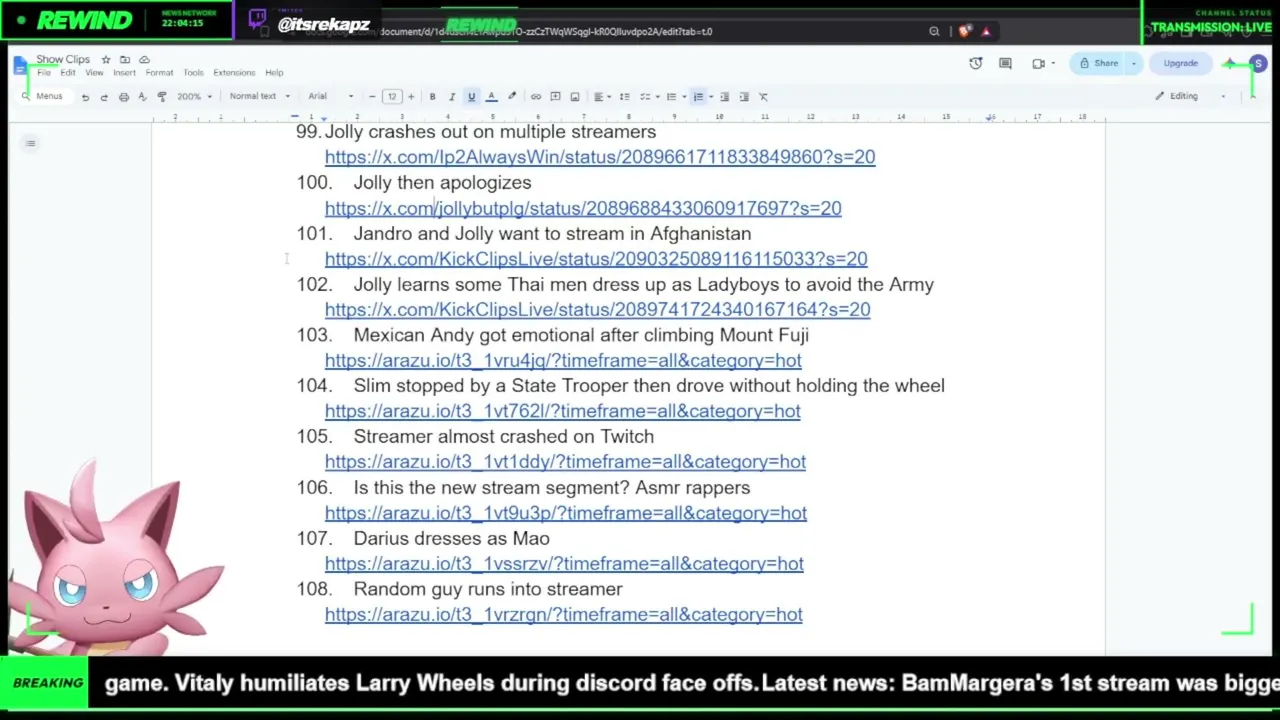The image size is (1280, 720).
Task: Click the increase font size plus
Action: coord(410,97)
